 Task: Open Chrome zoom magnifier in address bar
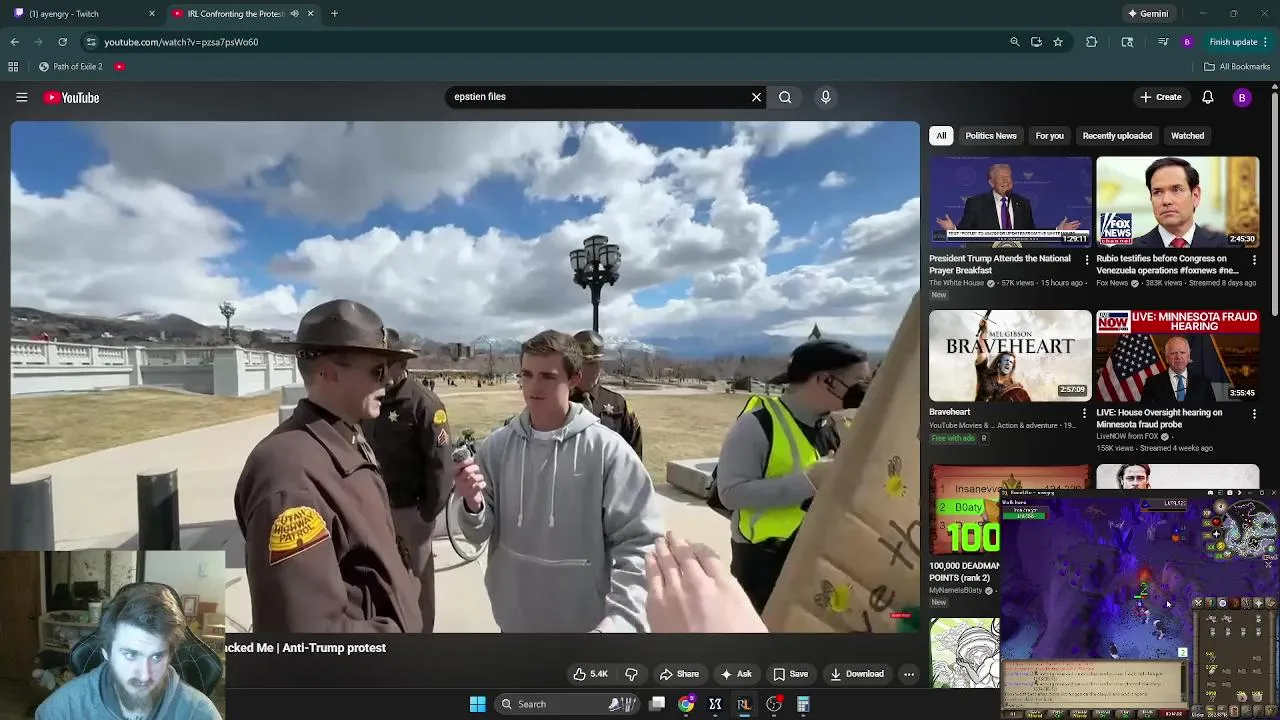tap(1014, 42)
